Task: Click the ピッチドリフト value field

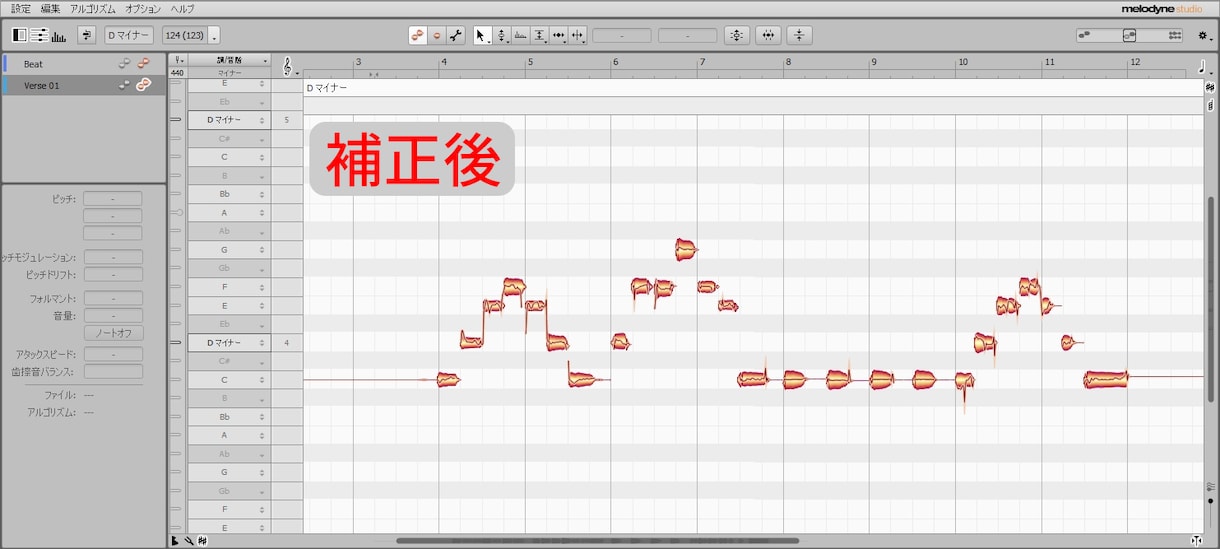Action: [x=113, y=274]
